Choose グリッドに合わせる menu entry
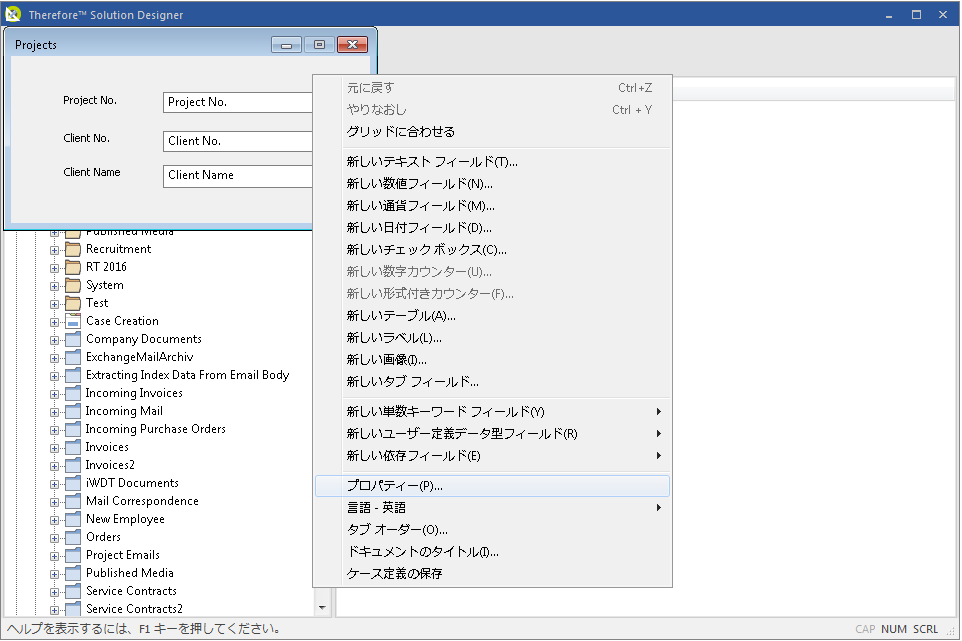 pos(492,132)
